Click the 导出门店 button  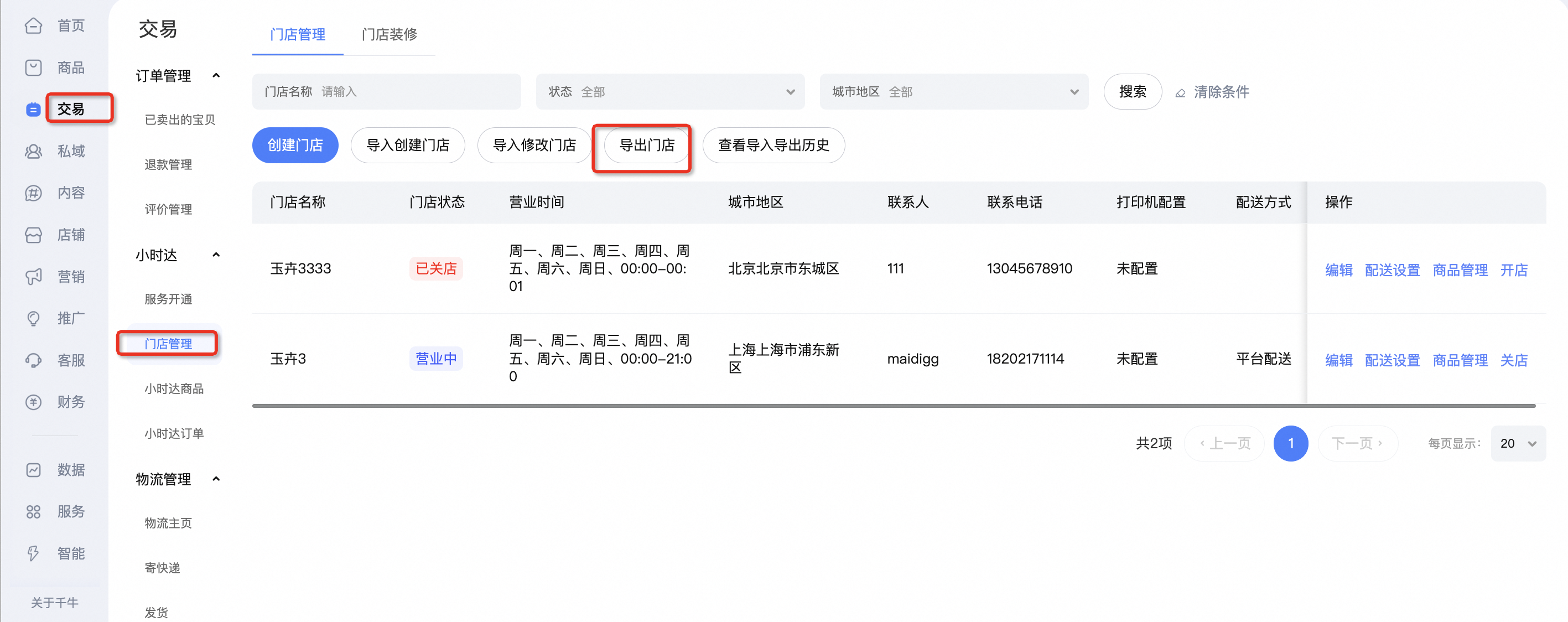[647, 146]
